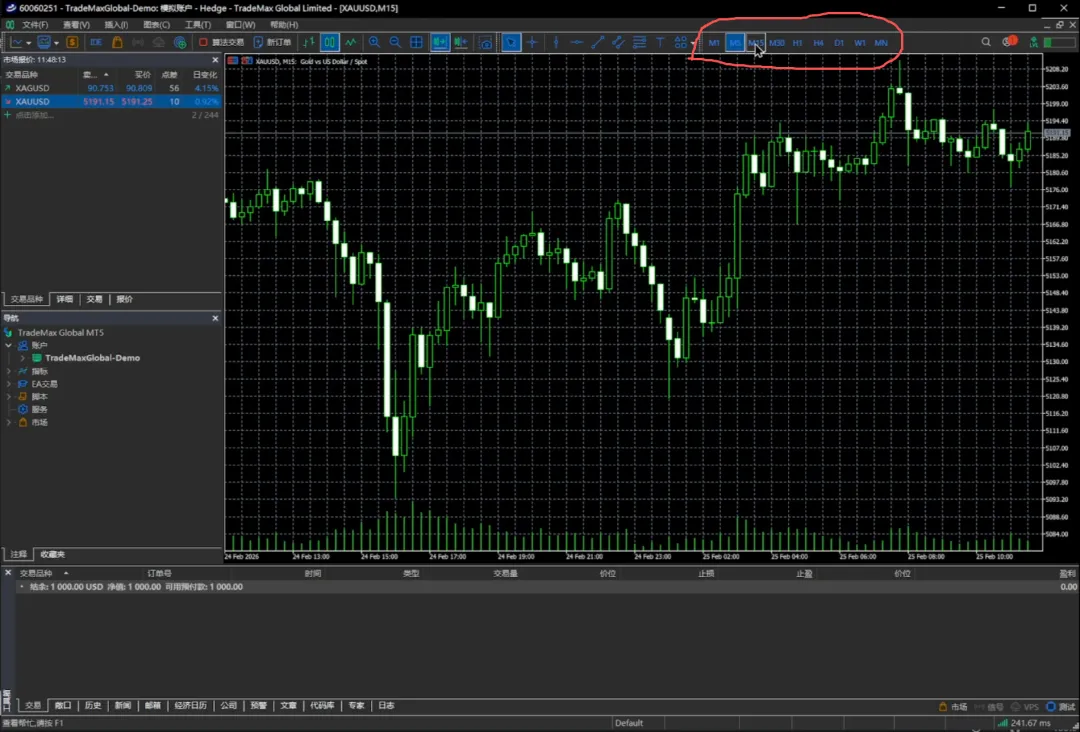Image resolution: width=1080 pixels, height=732 pixels.
Task: Toggle the chart auto scroll button
Action: 439,42
